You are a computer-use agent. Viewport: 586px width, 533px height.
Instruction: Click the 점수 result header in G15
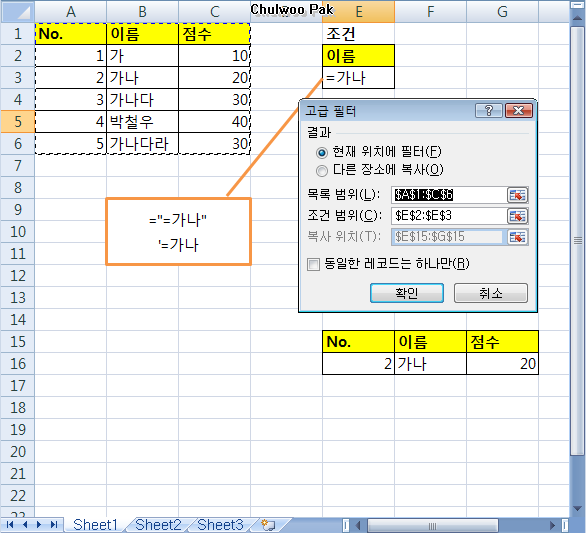coord(502,342)
